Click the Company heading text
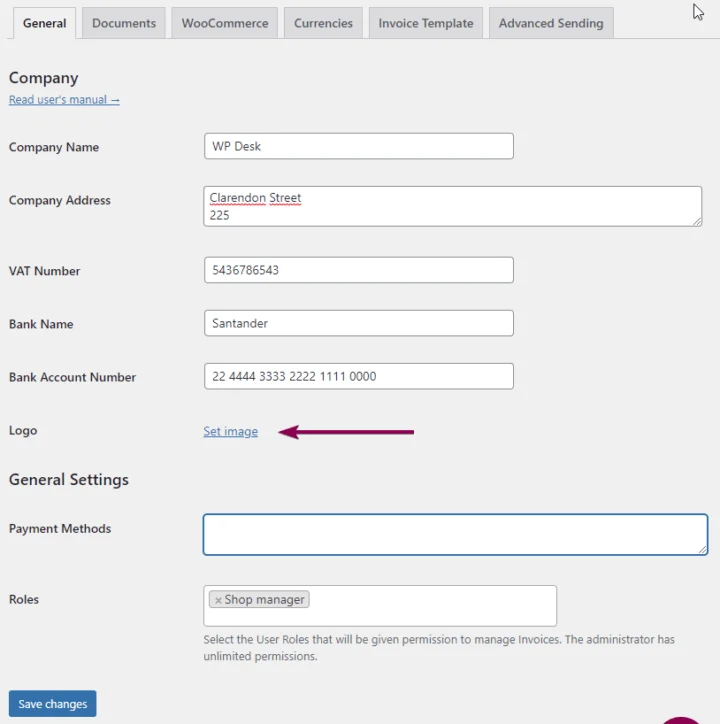 [x=43, y=78]
